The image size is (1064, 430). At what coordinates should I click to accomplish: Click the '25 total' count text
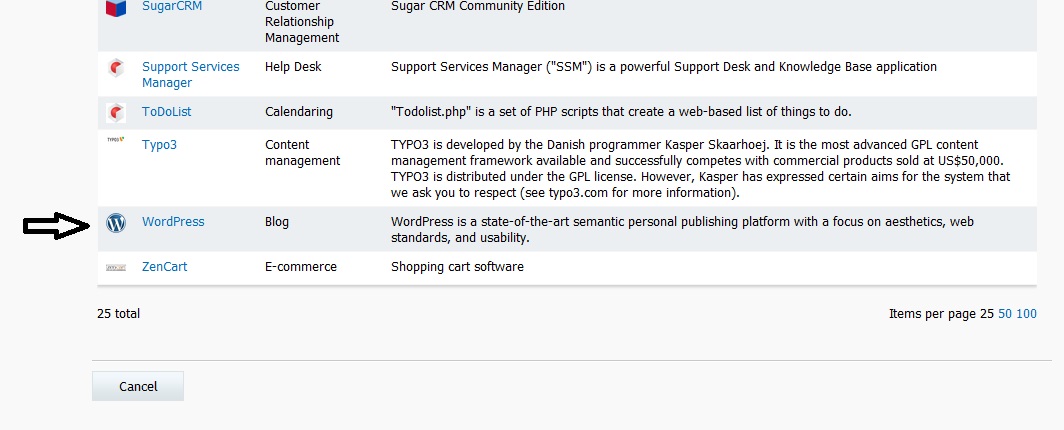pyautogui.click(x=119, y=313)
